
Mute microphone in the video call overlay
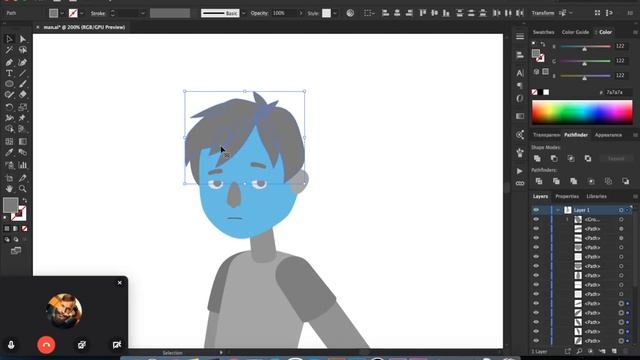coord(11,345)
